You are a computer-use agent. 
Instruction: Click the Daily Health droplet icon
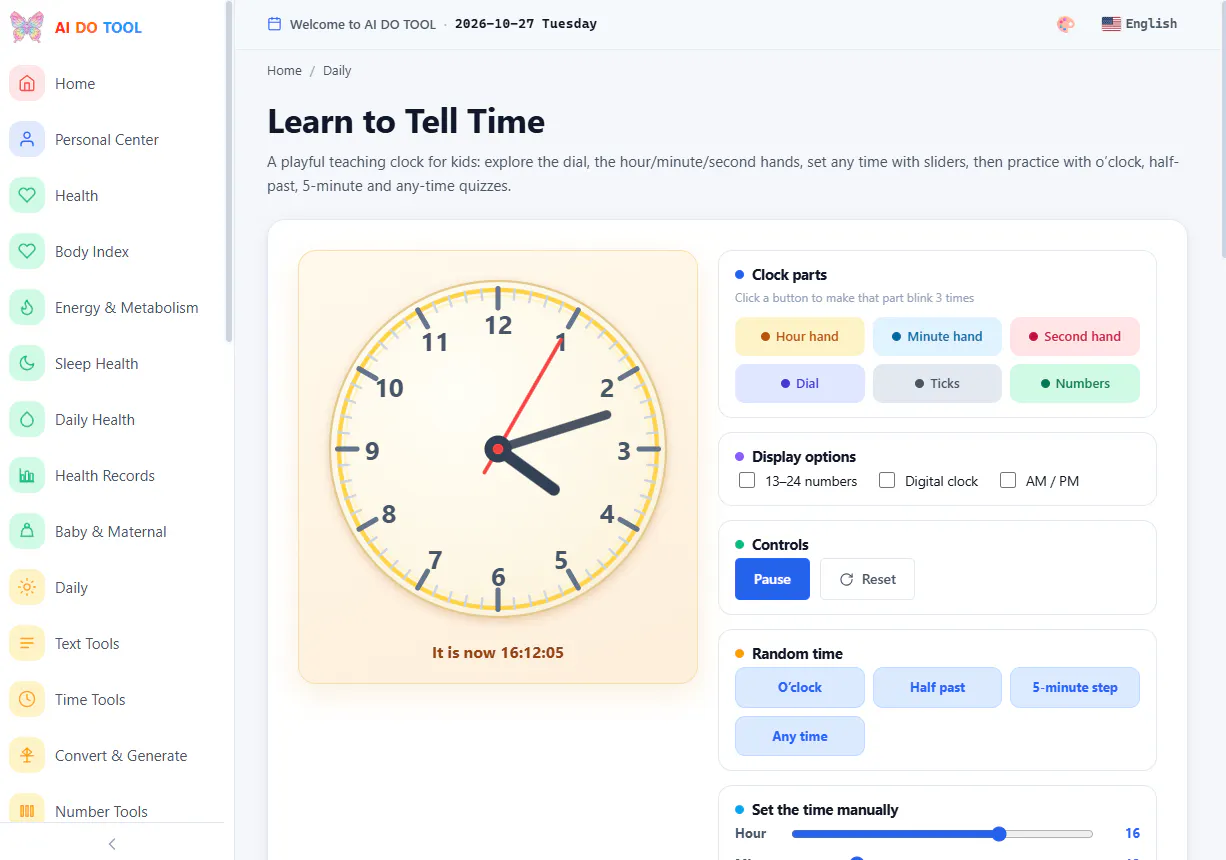27,420
